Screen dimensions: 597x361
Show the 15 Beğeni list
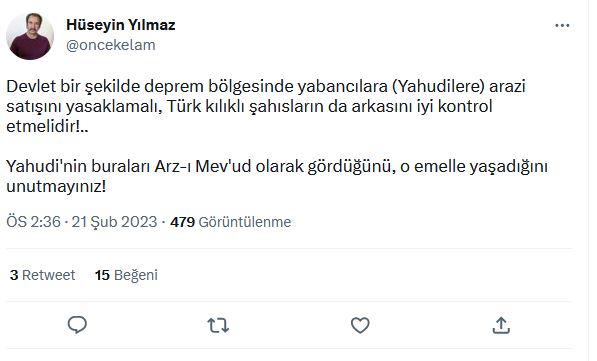click(126, 275)
